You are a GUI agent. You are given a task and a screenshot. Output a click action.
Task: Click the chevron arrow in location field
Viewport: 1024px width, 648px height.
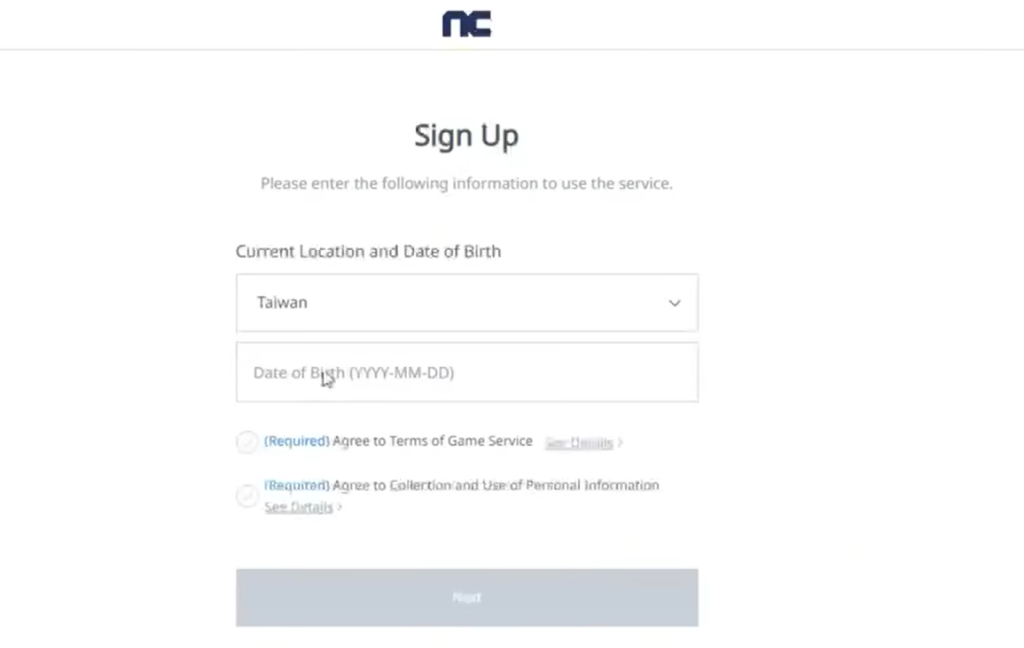[675, 303]
